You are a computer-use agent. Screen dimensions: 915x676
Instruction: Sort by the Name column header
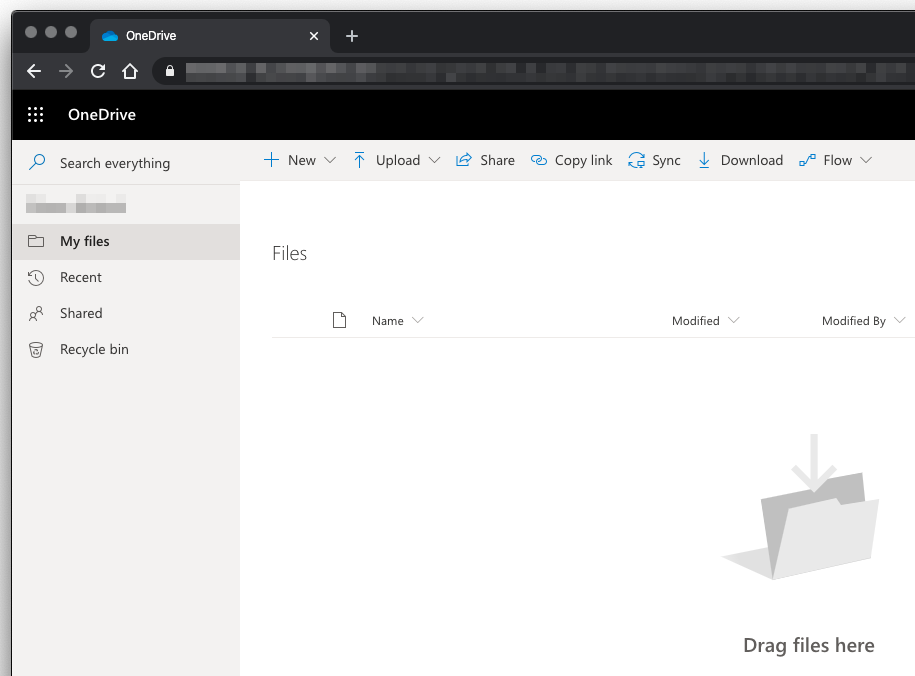(387, 320)
